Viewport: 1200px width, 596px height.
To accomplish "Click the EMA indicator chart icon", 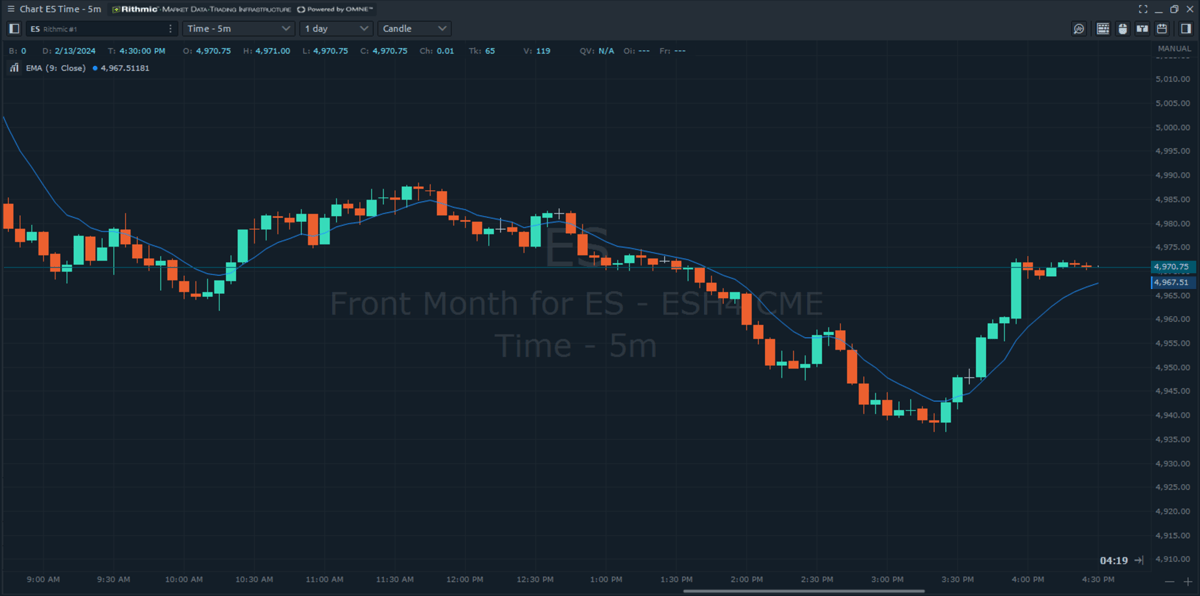I will (x=14, y=68).
